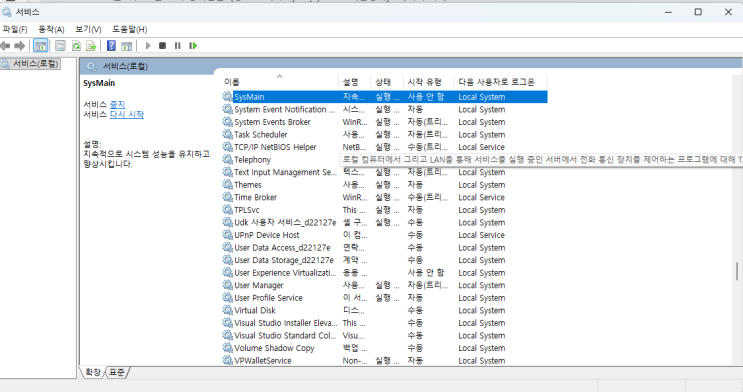Click the SysMain name in the selected row

tap(249, 97)
